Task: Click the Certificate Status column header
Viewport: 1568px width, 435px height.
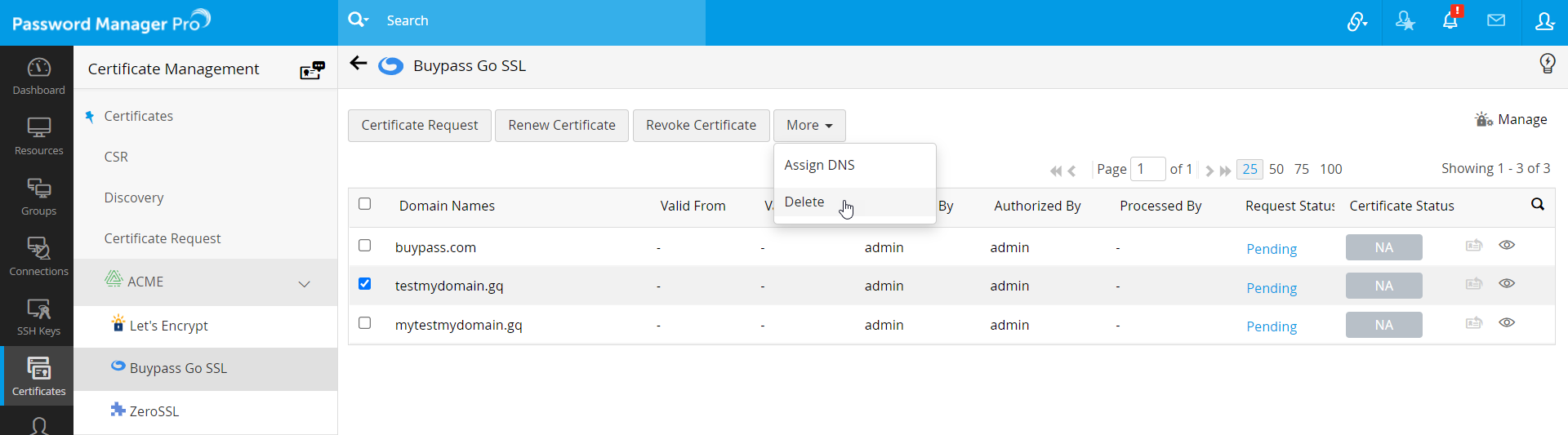Action: tap(1401, 206)
